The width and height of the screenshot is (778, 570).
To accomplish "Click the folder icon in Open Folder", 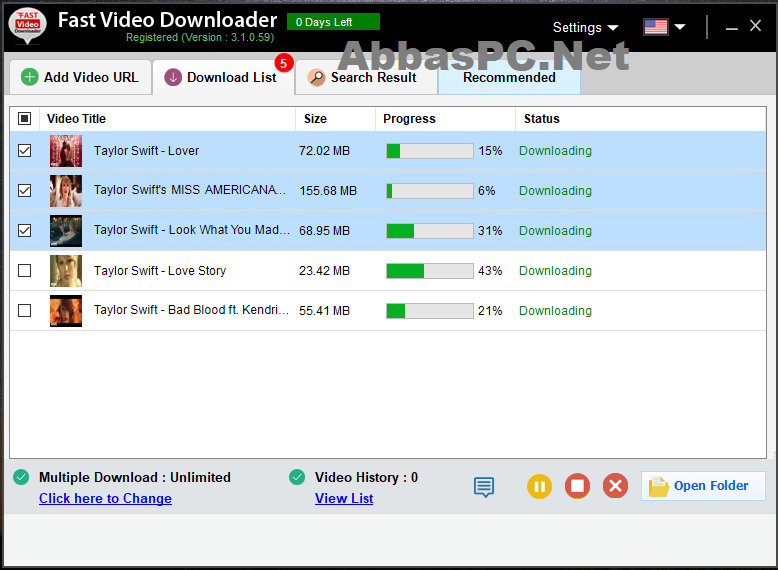I will (x=658, y=486).
